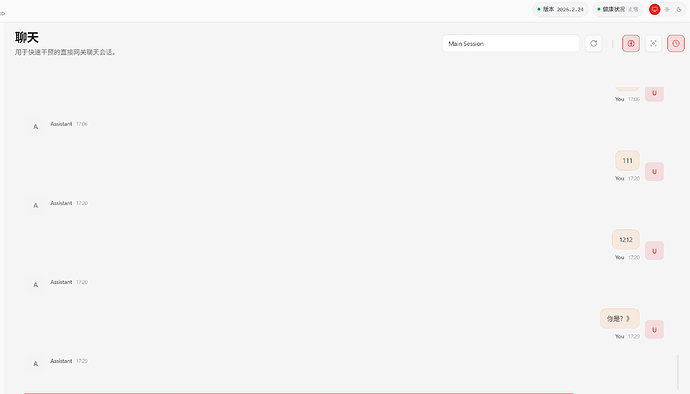Click the A avatar of the reply after 111
Viewport: 690px width, 394px height.
click(36, 206)
